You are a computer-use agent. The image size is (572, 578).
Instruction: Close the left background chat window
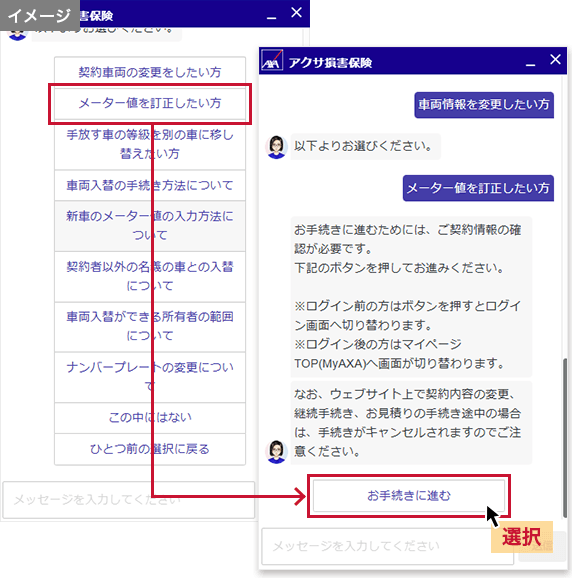coord(296,13)
